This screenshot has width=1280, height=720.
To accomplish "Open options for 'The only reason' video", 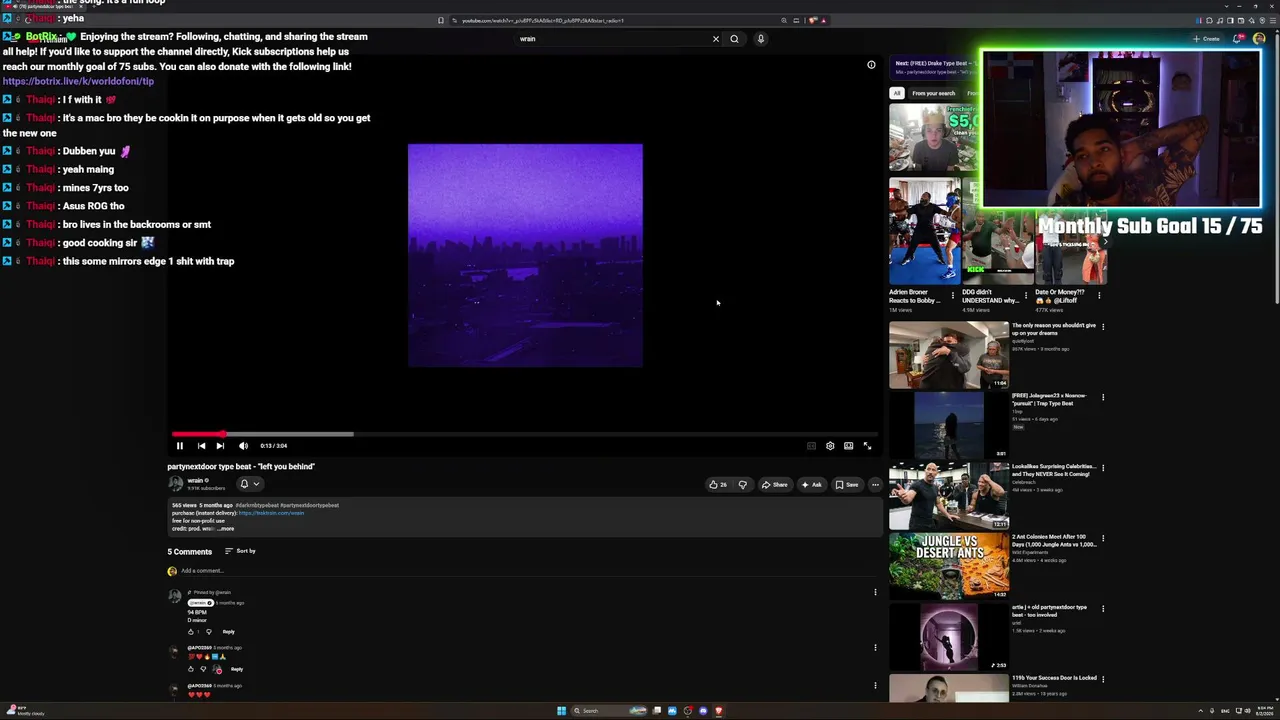I will (x=1103, y=327).
